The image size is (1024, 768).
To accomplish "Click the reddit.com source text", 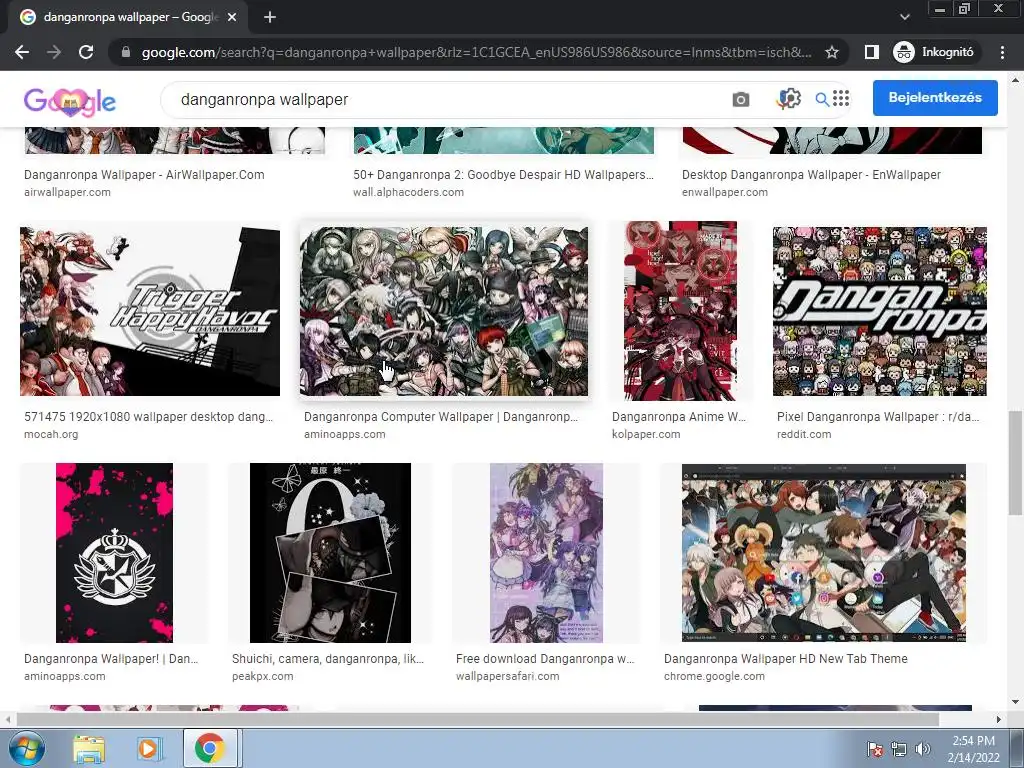I will tap(804, 434).
